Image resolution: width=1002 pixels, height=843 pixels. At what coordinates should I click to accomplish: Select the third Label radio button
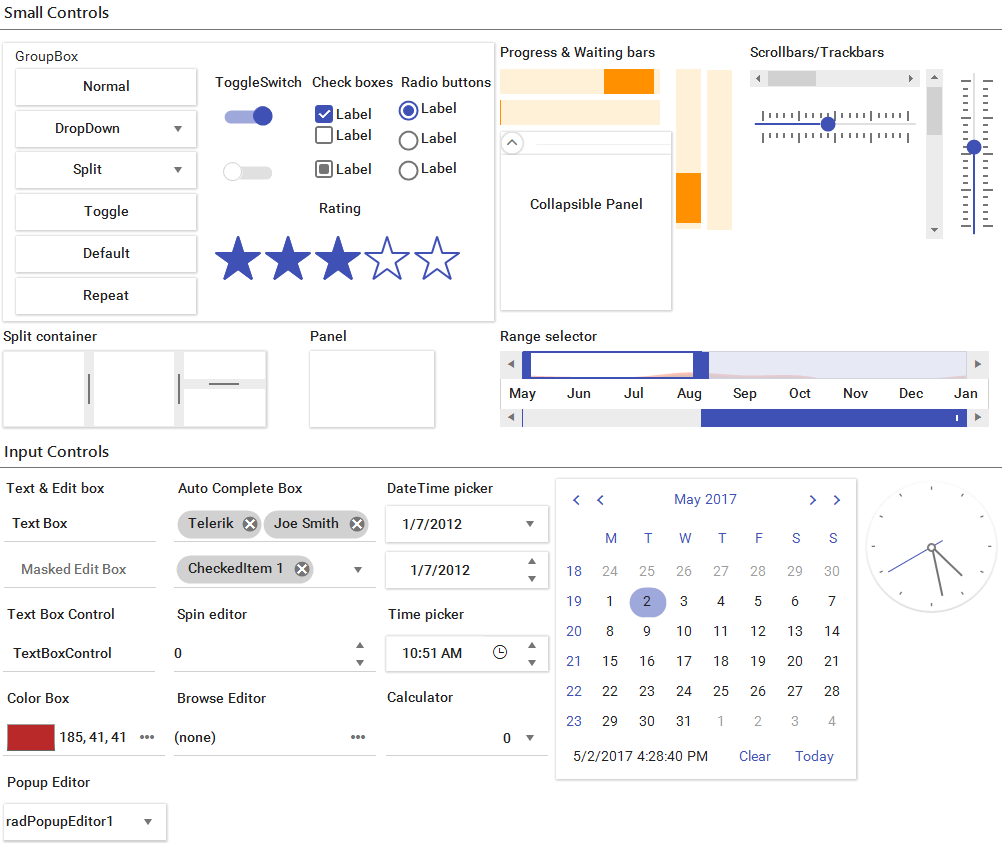408,170
